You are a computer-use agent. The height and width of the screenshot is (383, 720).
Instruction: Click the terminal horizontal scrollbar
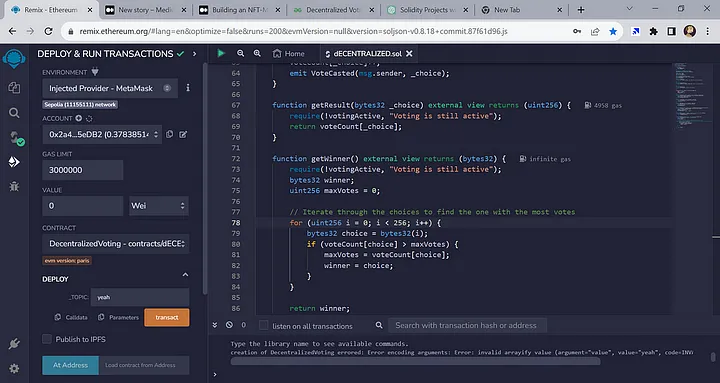[415, 361]
